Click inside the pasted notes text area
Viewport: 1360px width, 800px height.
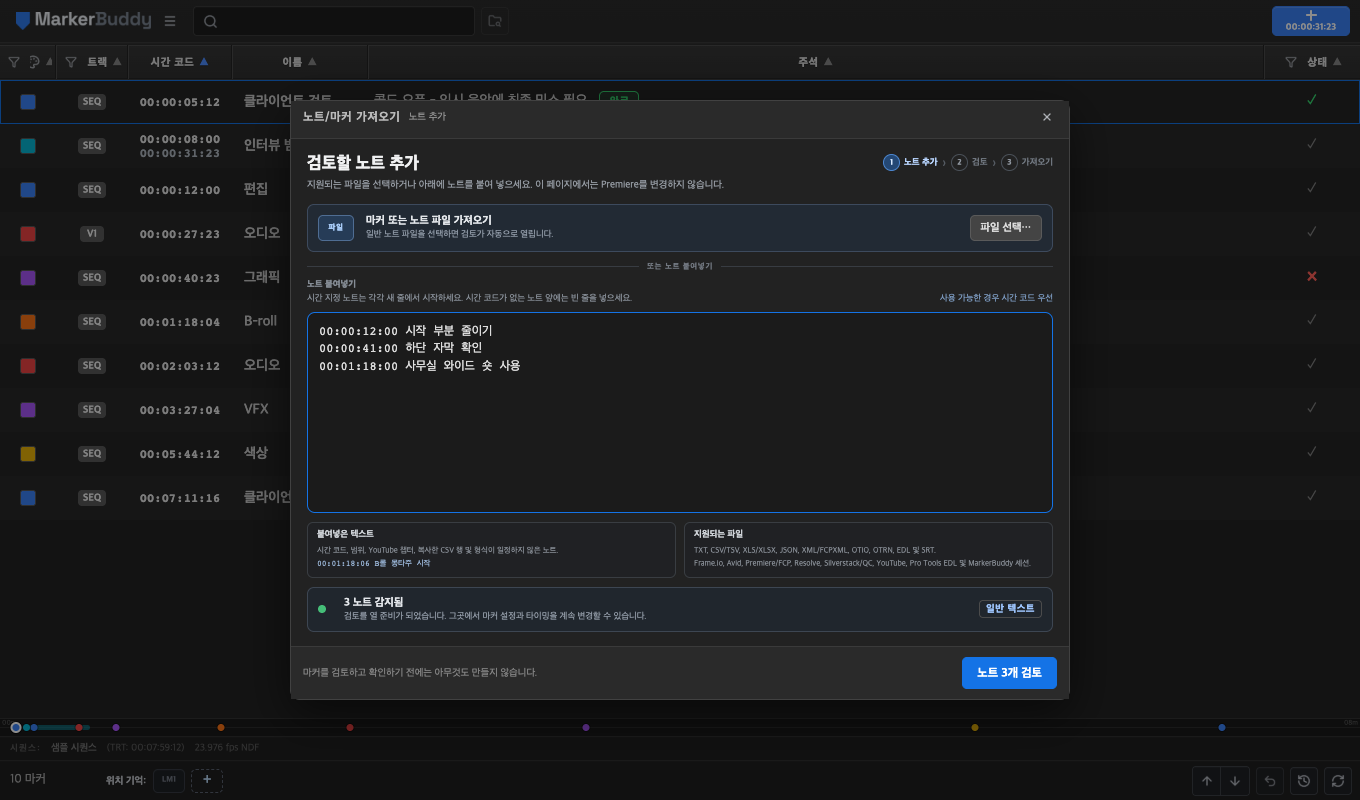tap(680, 412)
